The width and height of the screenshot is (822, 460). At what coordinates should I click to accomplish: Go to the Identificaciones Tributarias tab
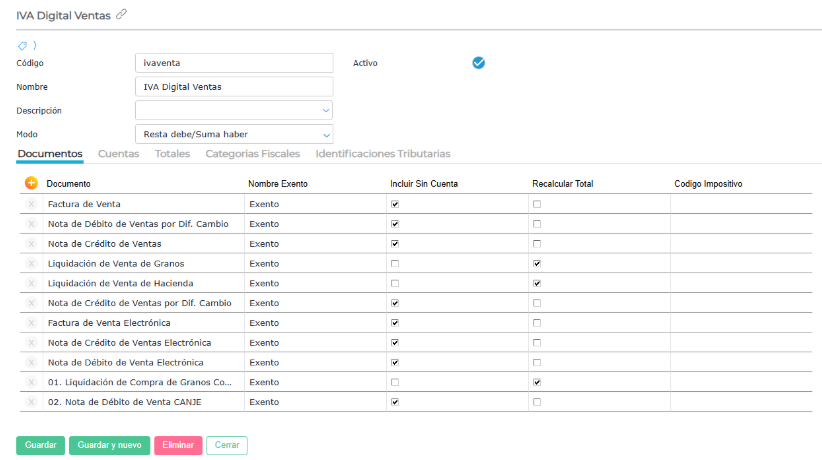click(x=382, y=154)
